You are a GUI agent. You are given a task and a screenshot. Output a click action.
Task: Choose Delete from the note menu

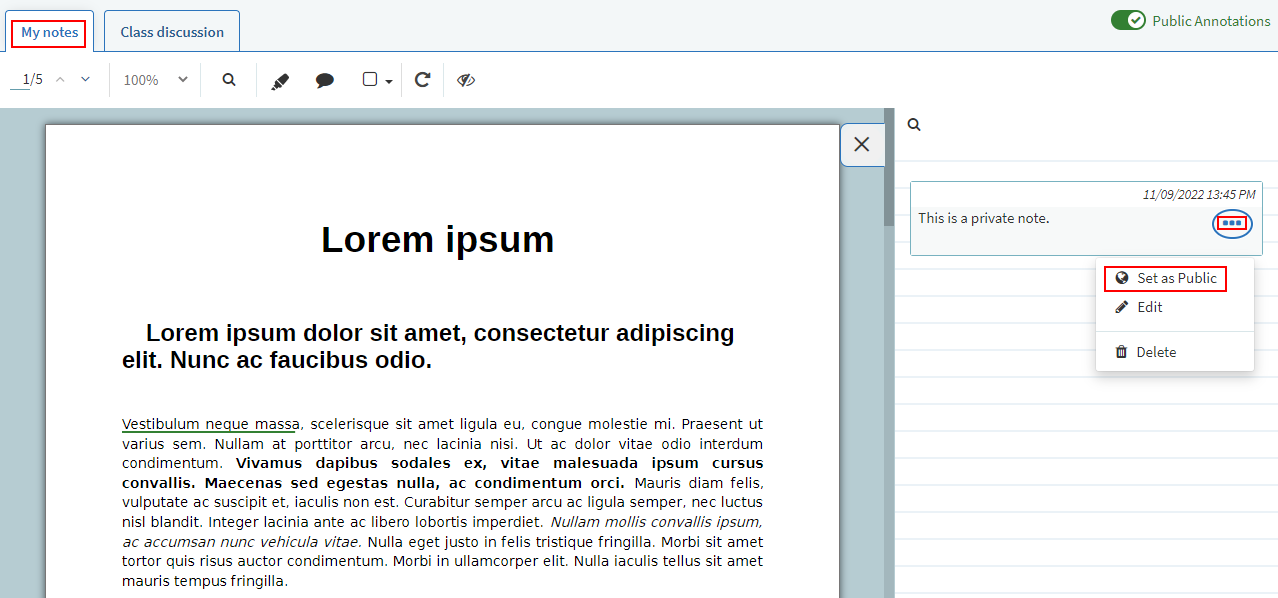1155,352
